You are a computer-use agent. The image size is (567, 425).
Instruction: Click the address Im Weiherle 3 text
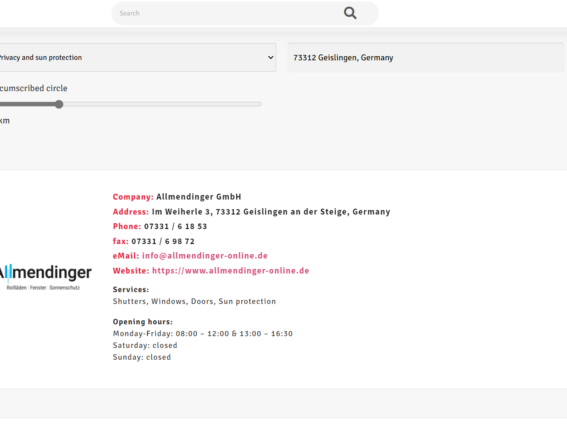pyautogui.click(x=271, y=212)
